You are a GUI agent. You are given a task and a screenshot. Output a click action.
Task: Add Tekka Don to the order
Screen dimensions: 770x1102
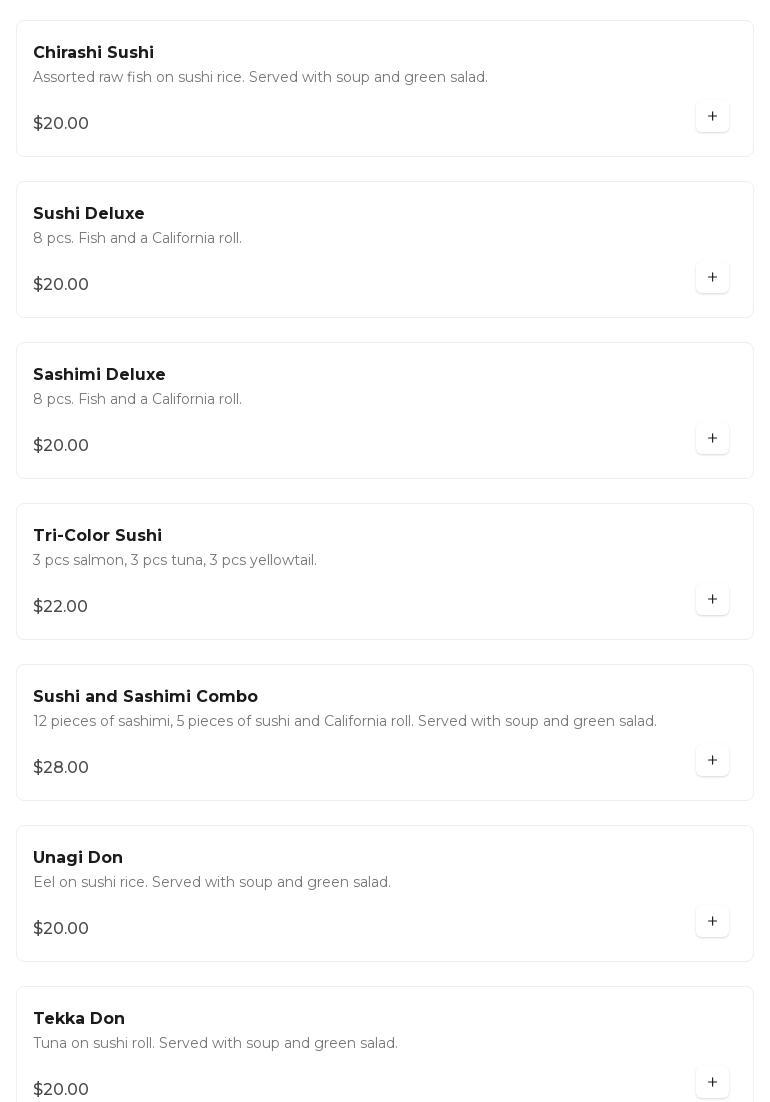click(712, 1082)
